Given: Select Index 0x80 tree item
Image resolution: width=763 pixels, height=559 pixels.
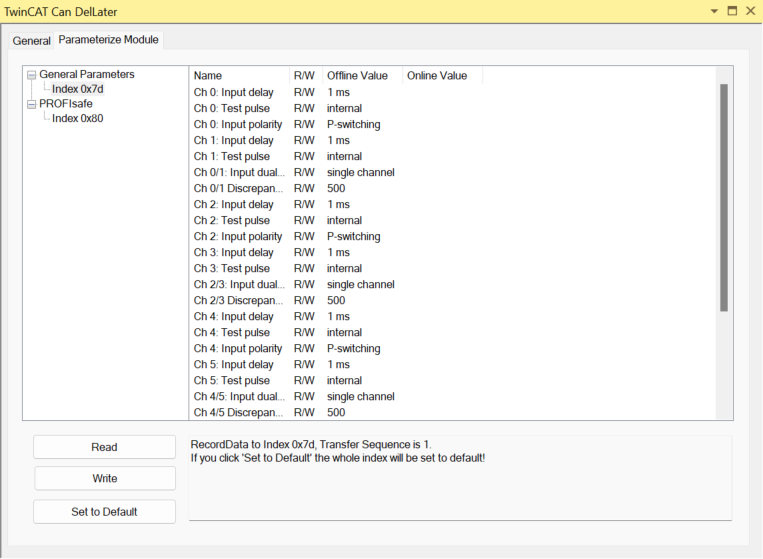Looking at the screenshot, I should [x=77, y=118].
